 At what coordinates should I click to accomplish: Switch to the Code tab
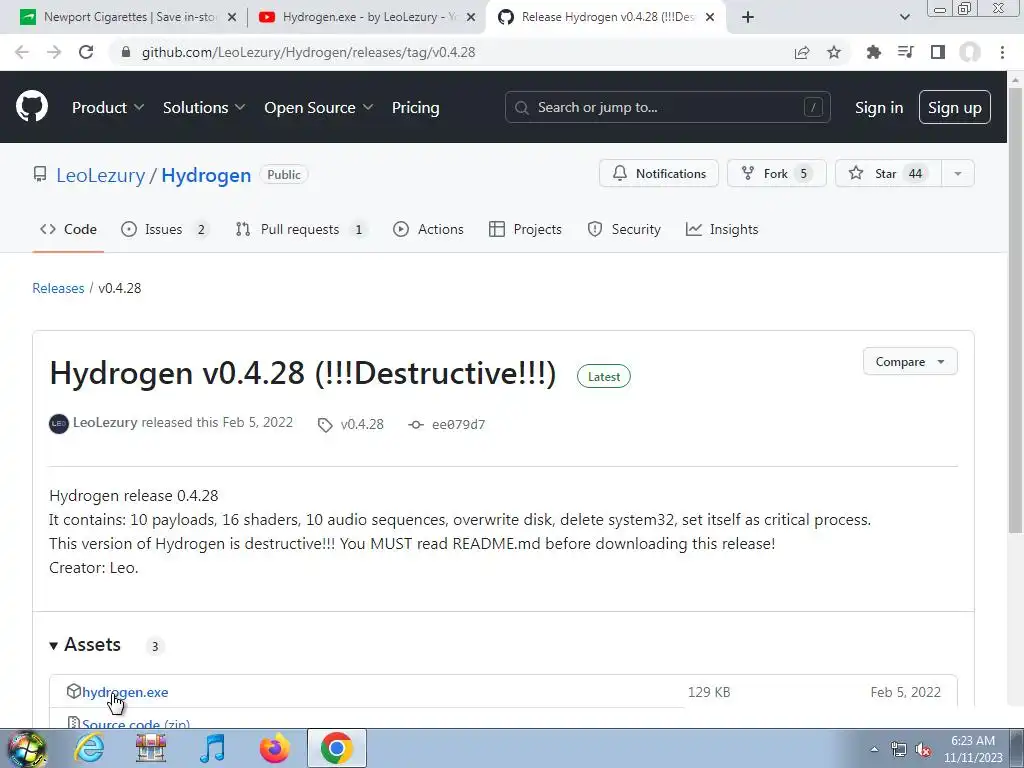pos(69,229)
